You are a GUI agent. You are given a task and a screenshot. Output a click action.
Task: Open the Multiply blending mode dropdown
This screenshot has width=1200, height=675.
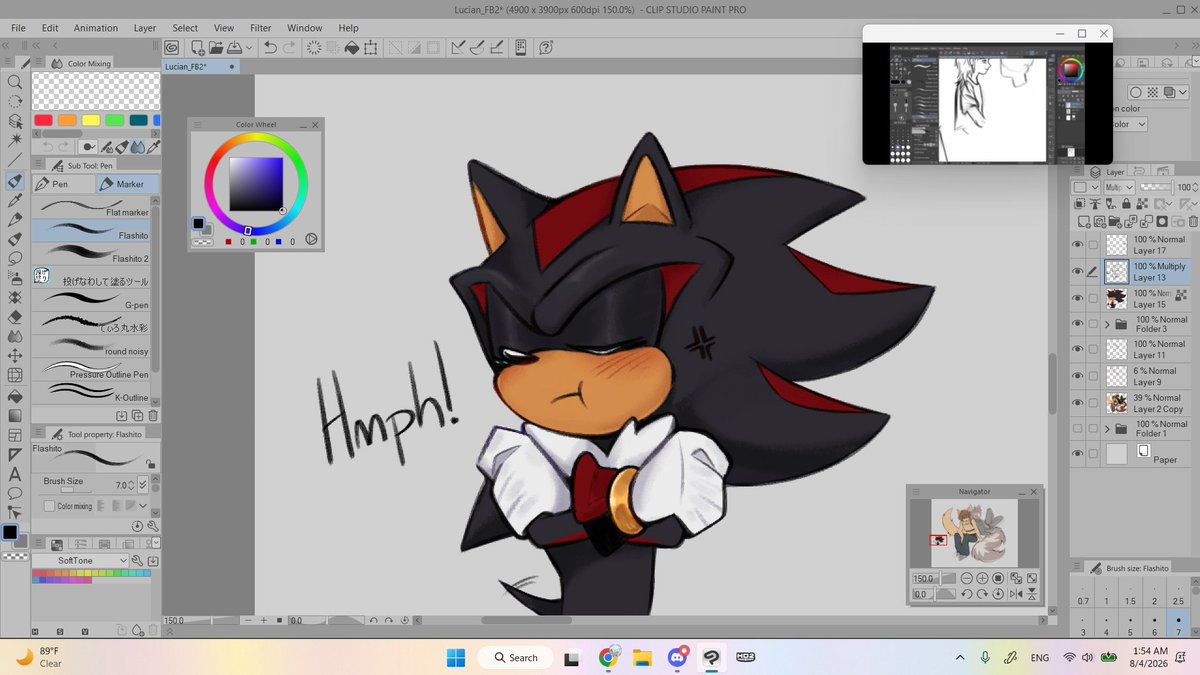(1119, 187)
